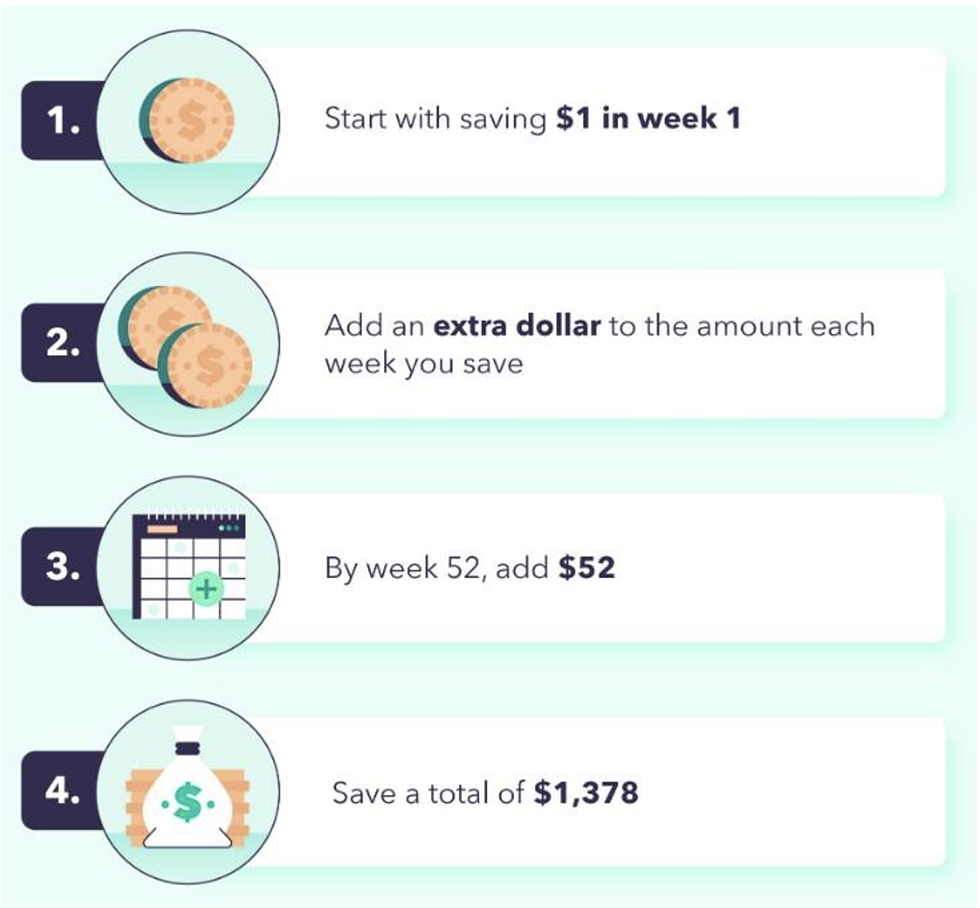Select the calendar icon in step 3
This screenshot has height=908, width=980.
189,567
